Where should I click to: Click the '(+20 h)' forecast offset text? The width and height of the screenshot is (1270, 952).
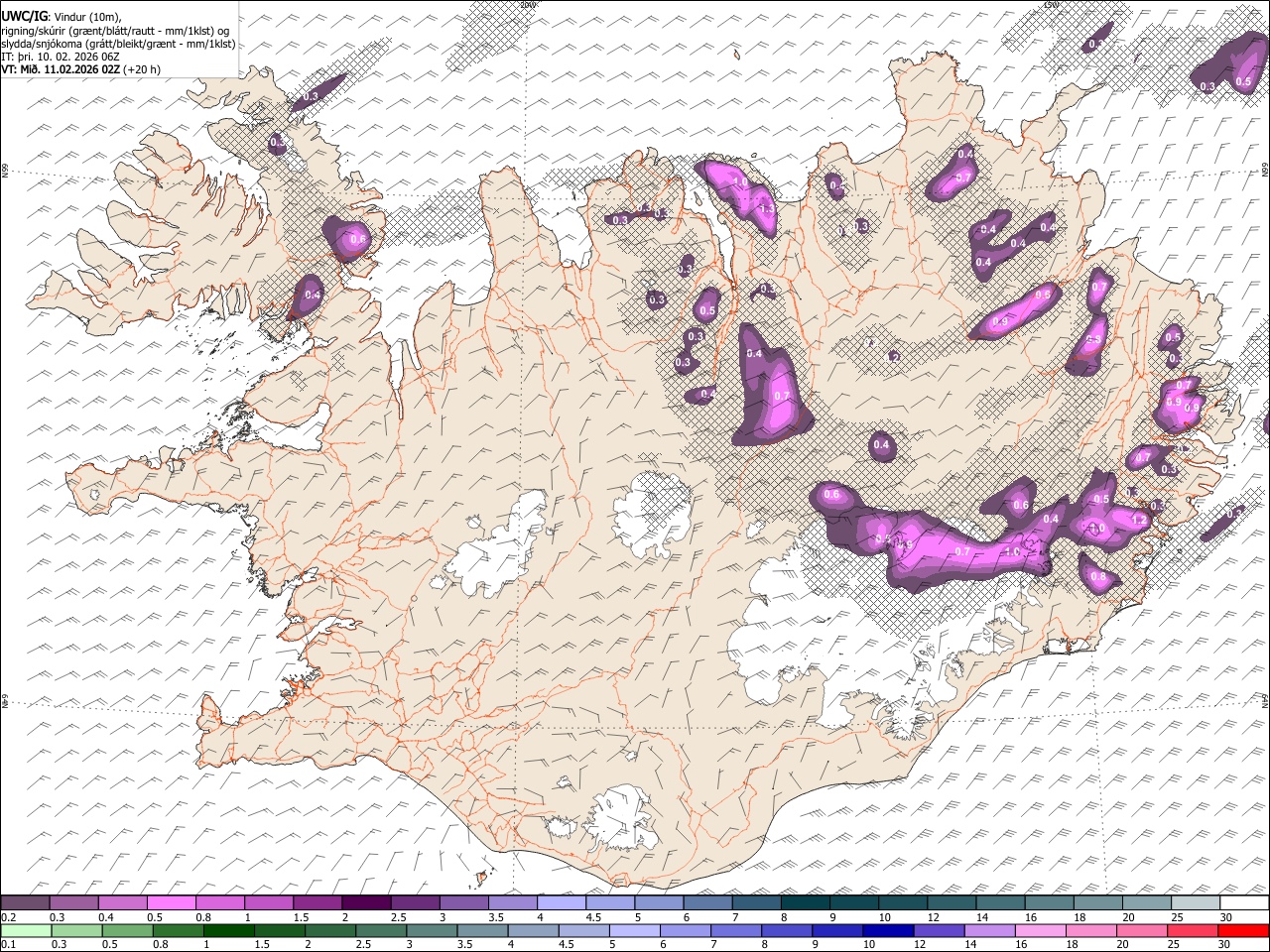[142, 69]
